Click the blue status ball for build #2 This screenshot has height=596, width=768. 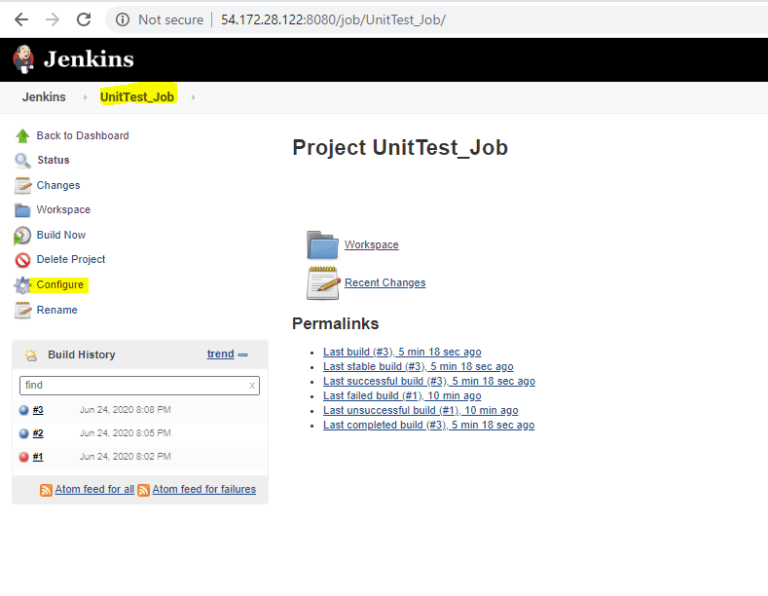(24, 434)
